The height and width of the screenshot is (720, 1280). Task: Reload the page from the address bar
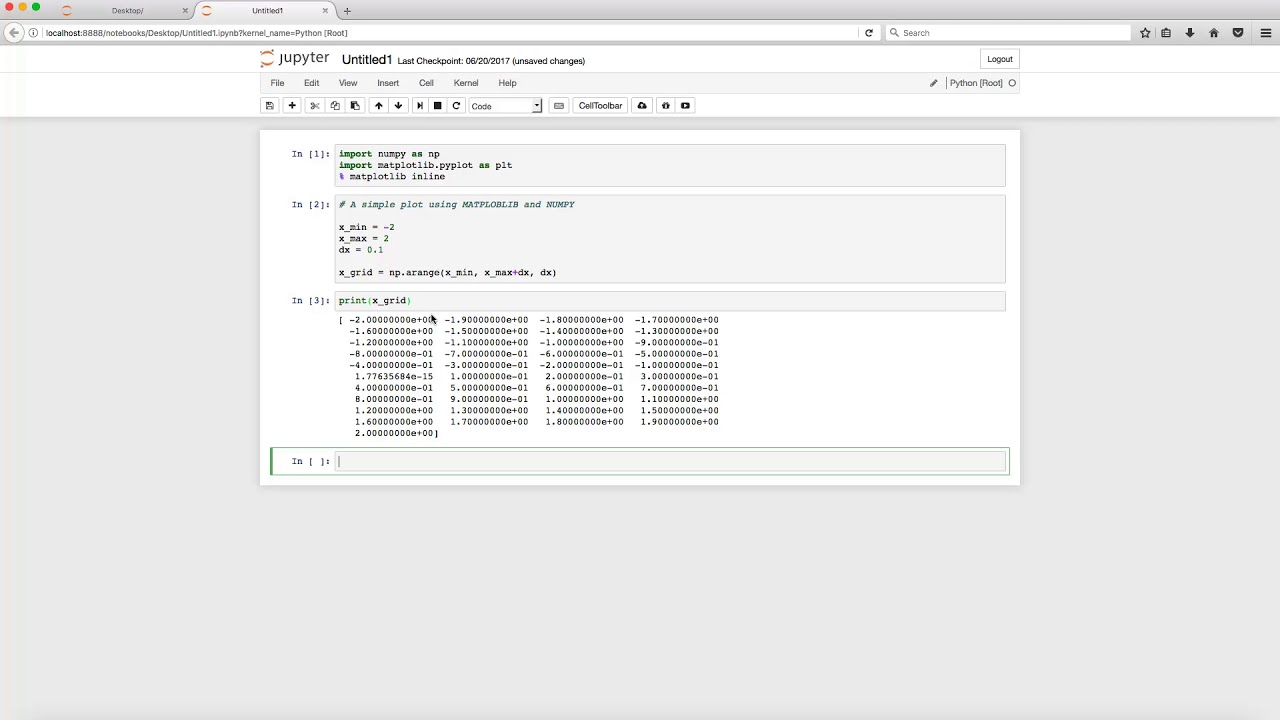click(869, 33)
